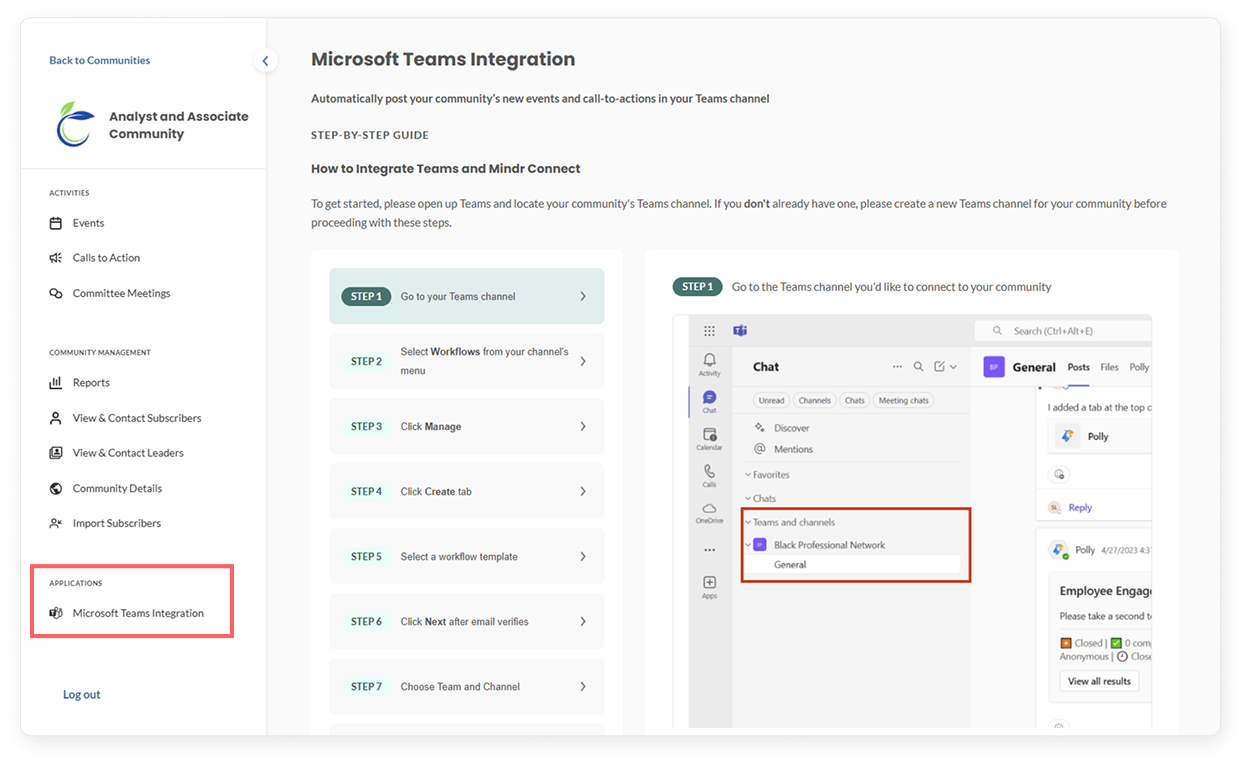
Task: Collapse the sidebar with the chevron button
Action: tap(265, 61)
